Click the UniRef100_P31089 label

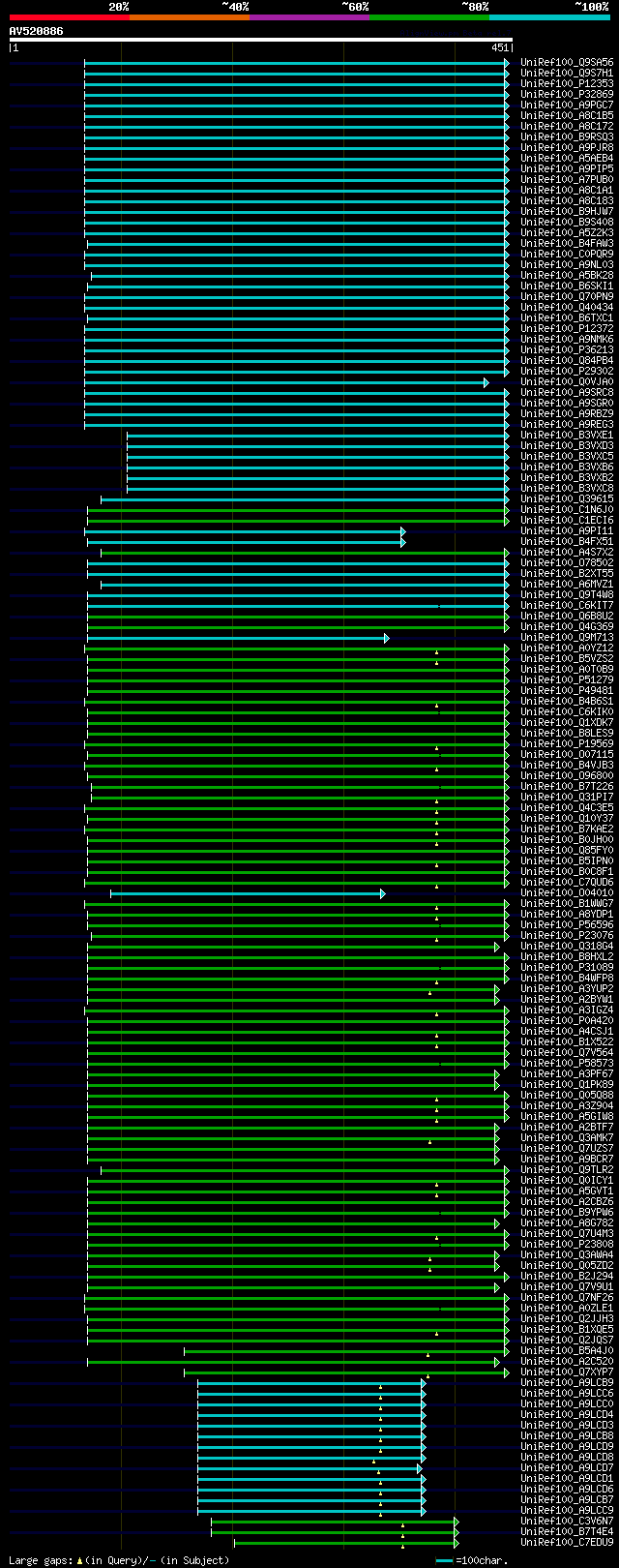[567, 967]
